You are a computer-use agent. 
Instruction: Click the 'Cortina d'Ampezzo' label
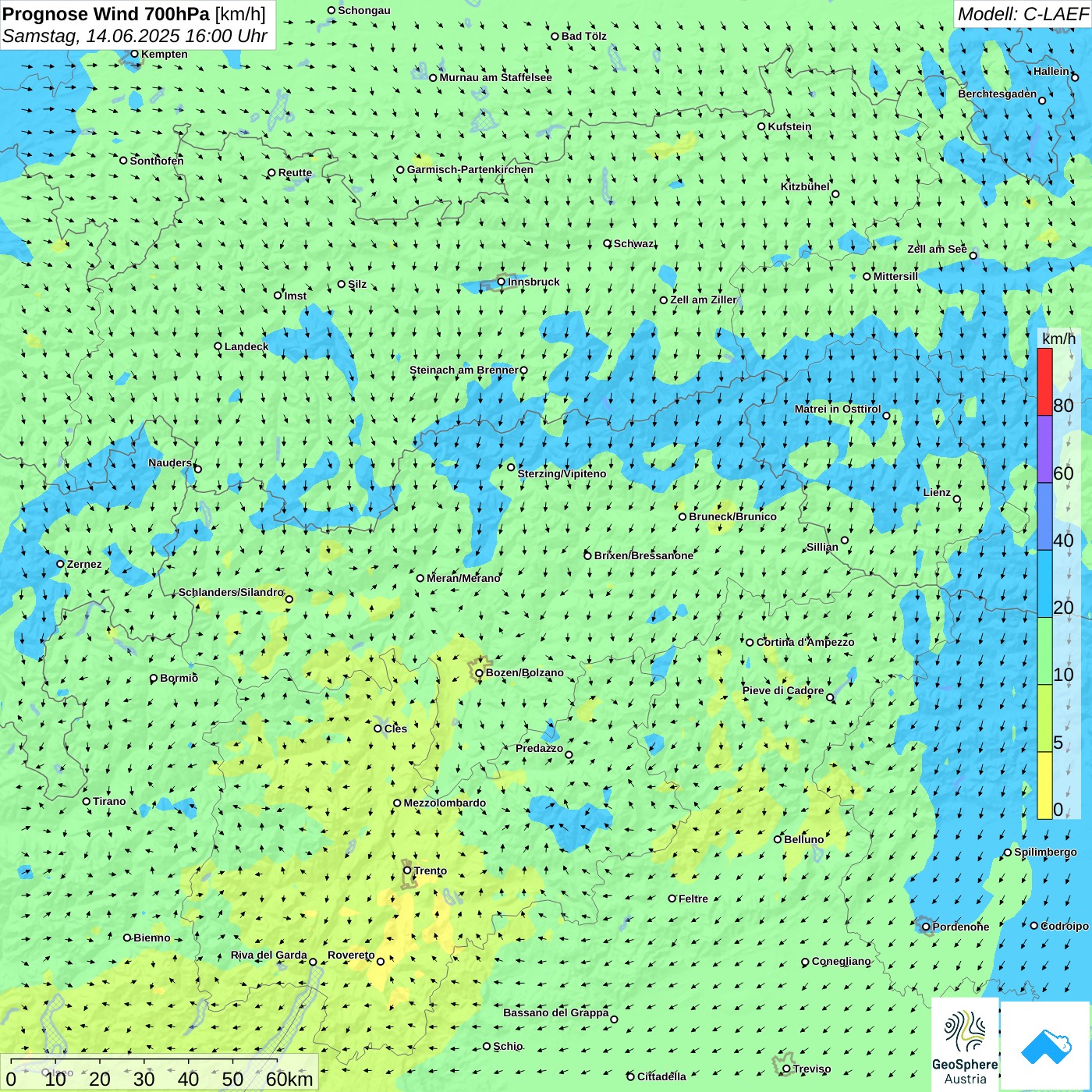click(x=806, y=642)
